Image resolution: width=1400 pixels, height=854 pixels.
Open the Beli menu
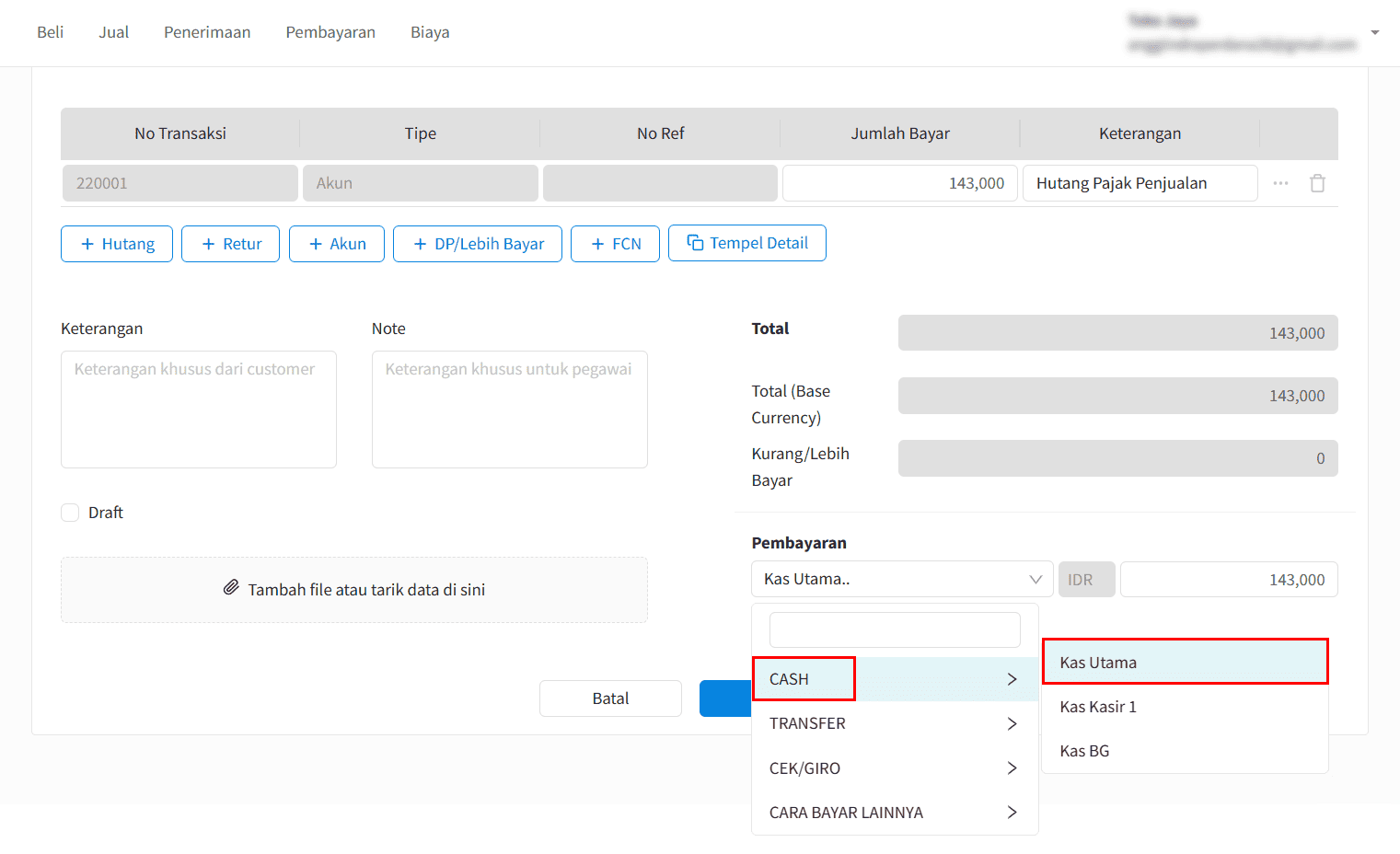(51, 32)
